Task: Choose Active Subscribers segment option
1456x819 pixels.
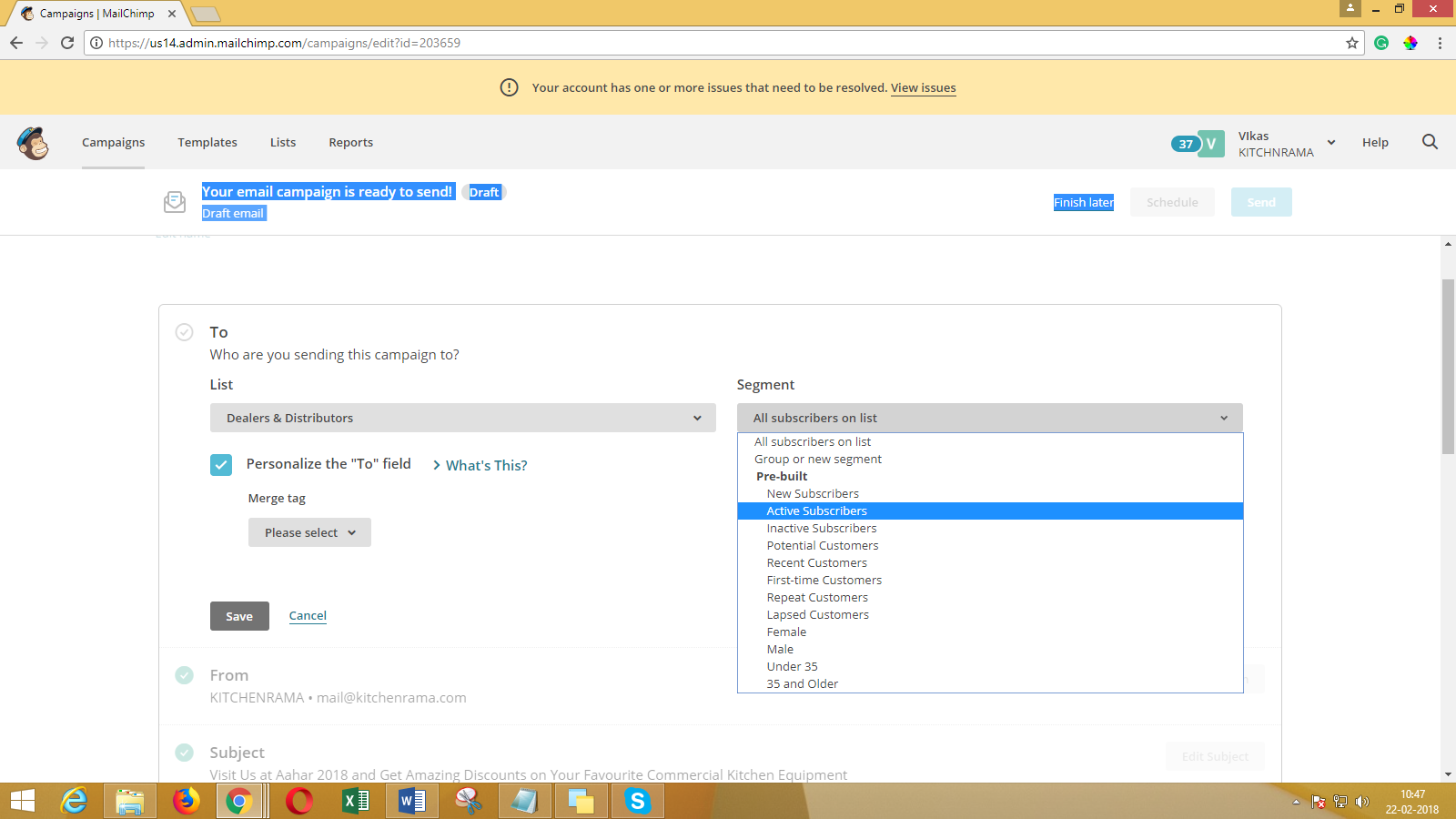Action: tap(990, 511)
